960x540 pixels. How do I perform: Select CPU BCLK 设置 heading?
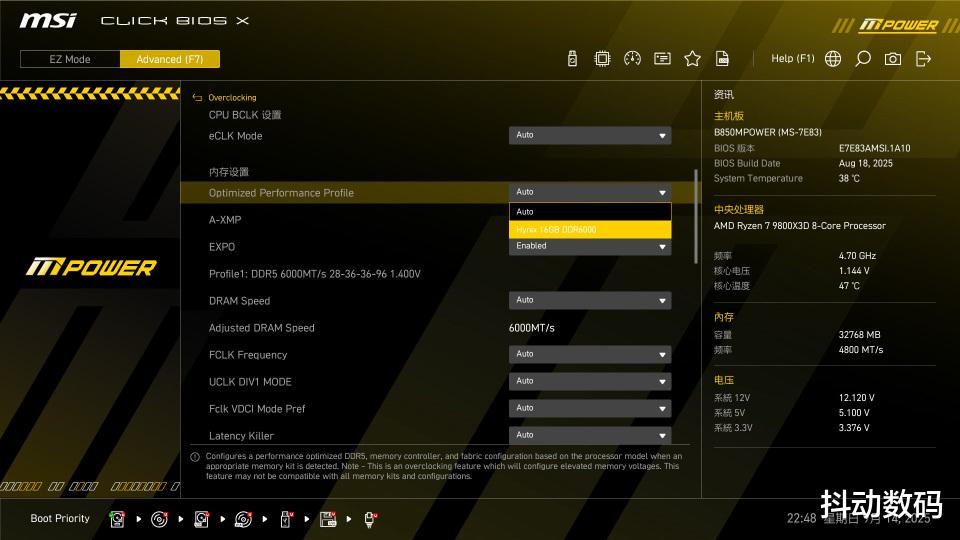tap(245, 115)
